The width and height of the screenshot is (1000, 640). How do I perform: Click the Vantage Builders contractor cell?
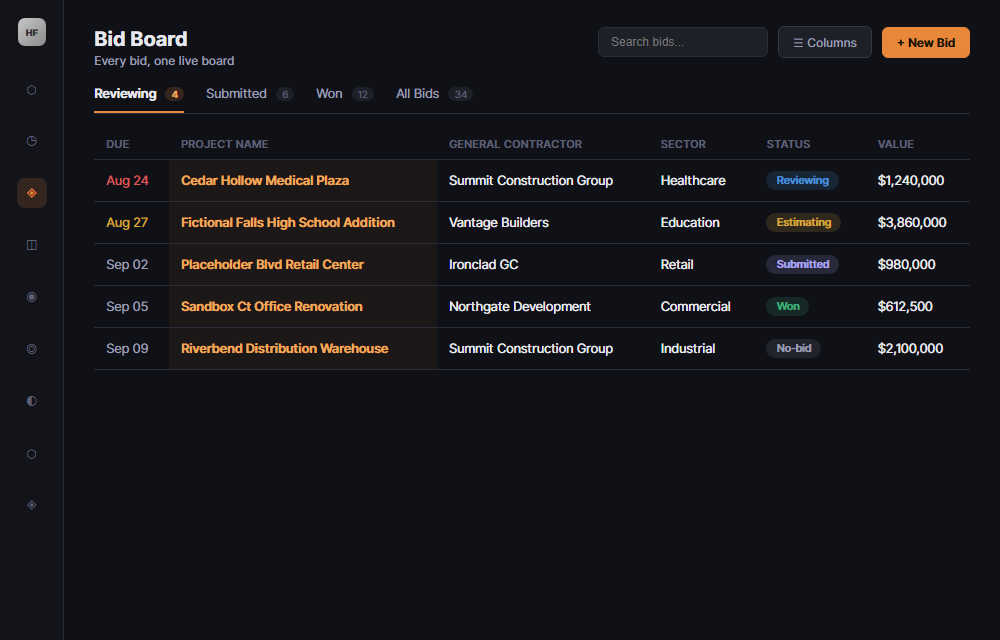coord(499,222)
